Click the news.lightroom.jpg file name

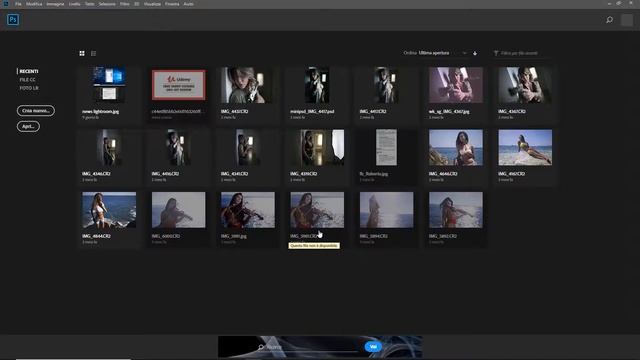(x=100, y=111)
